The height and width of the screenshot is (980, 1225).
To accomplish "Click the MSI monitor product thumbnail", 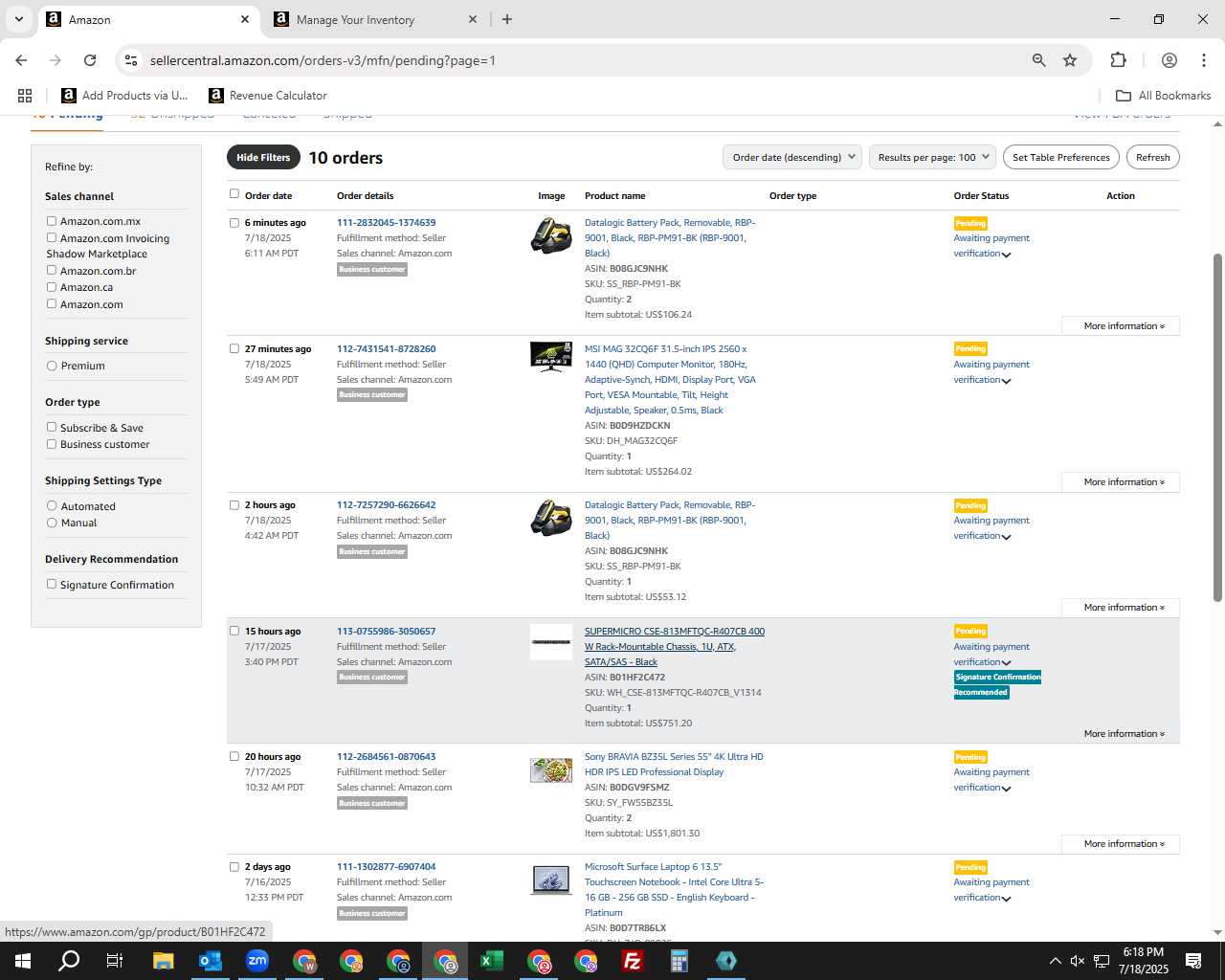I will 551,357.
